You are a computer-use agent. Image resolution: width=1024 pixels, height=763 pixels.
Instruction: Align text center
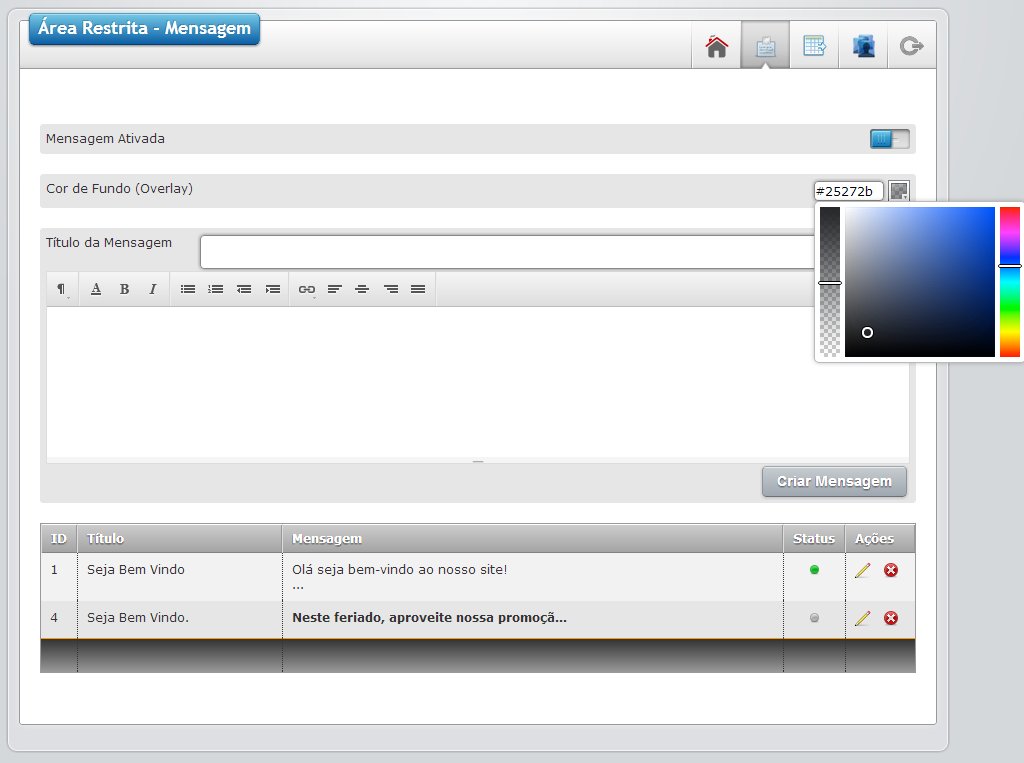click(x=362, y=289)
